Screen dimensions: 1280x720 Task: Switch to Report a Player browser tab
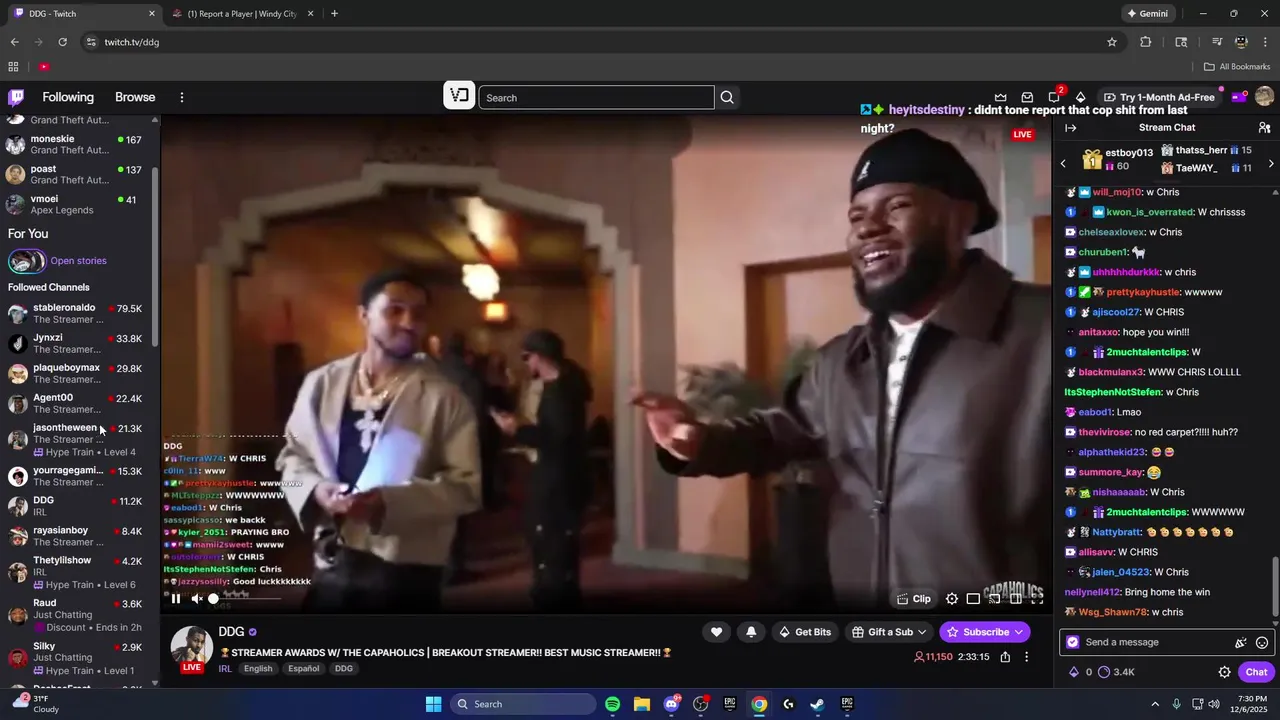pos(242,14)
